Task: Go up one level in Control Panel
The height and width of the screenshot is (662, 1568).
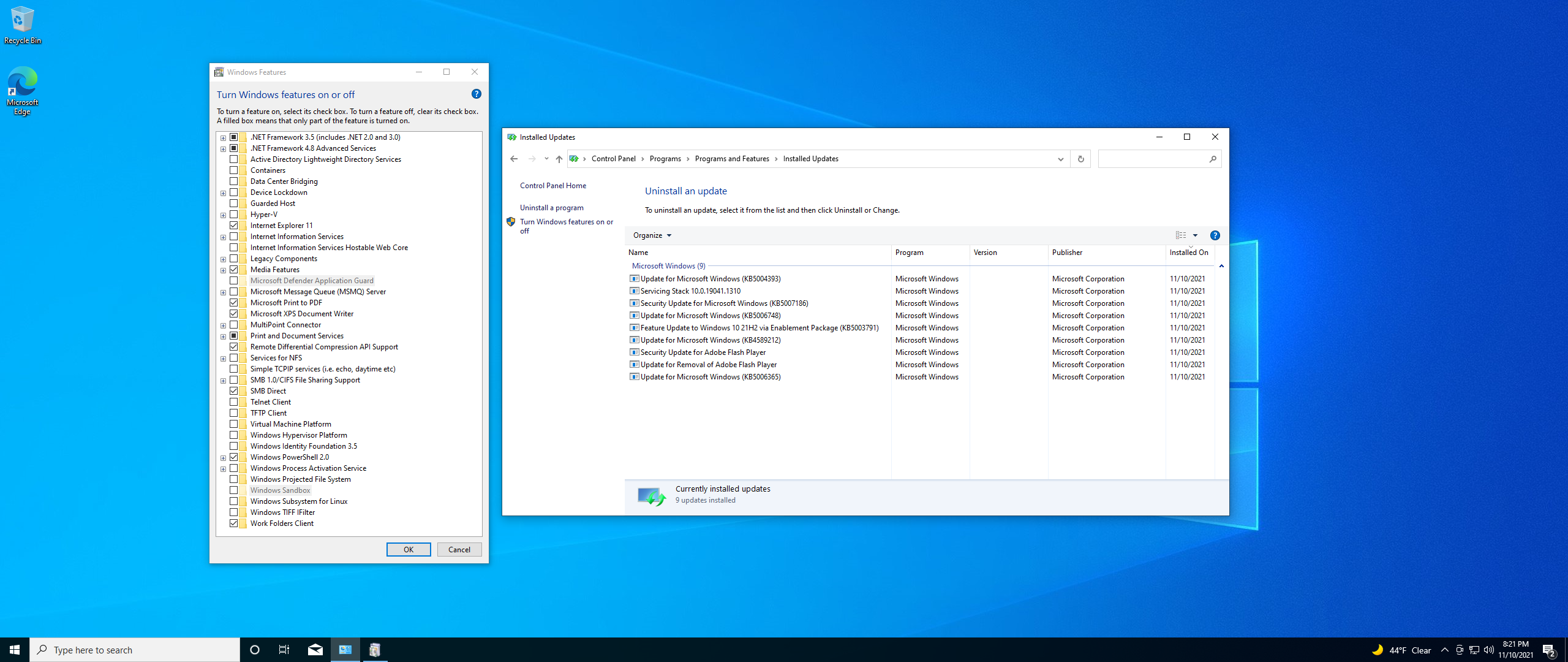Action: 559,159
